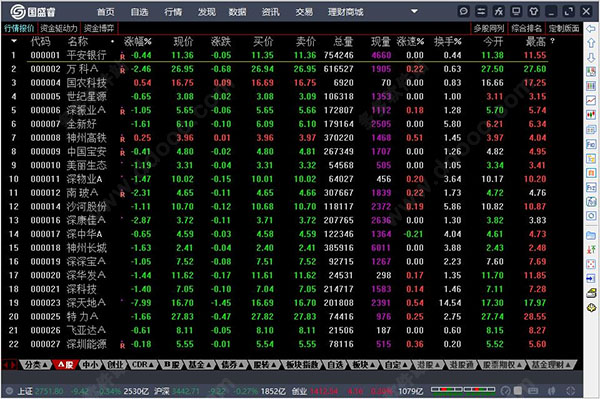600x399 pixels.
Task: Select the 深圳能源 stock row
Action: pyautogui.click(x=274, y=344)
